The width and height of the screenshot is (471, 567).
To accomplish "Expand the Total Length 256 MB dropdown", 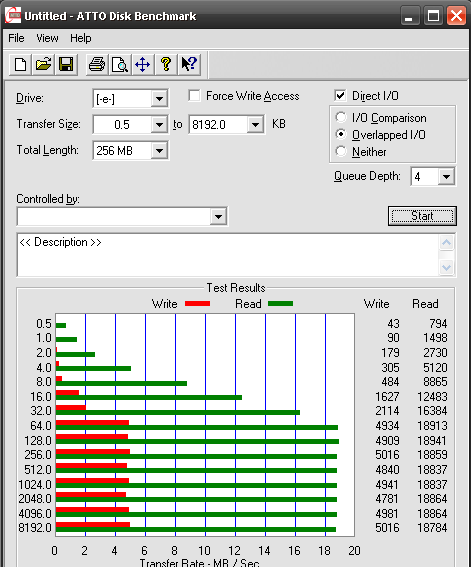I will pyautogui.click(x=159, y=150).
